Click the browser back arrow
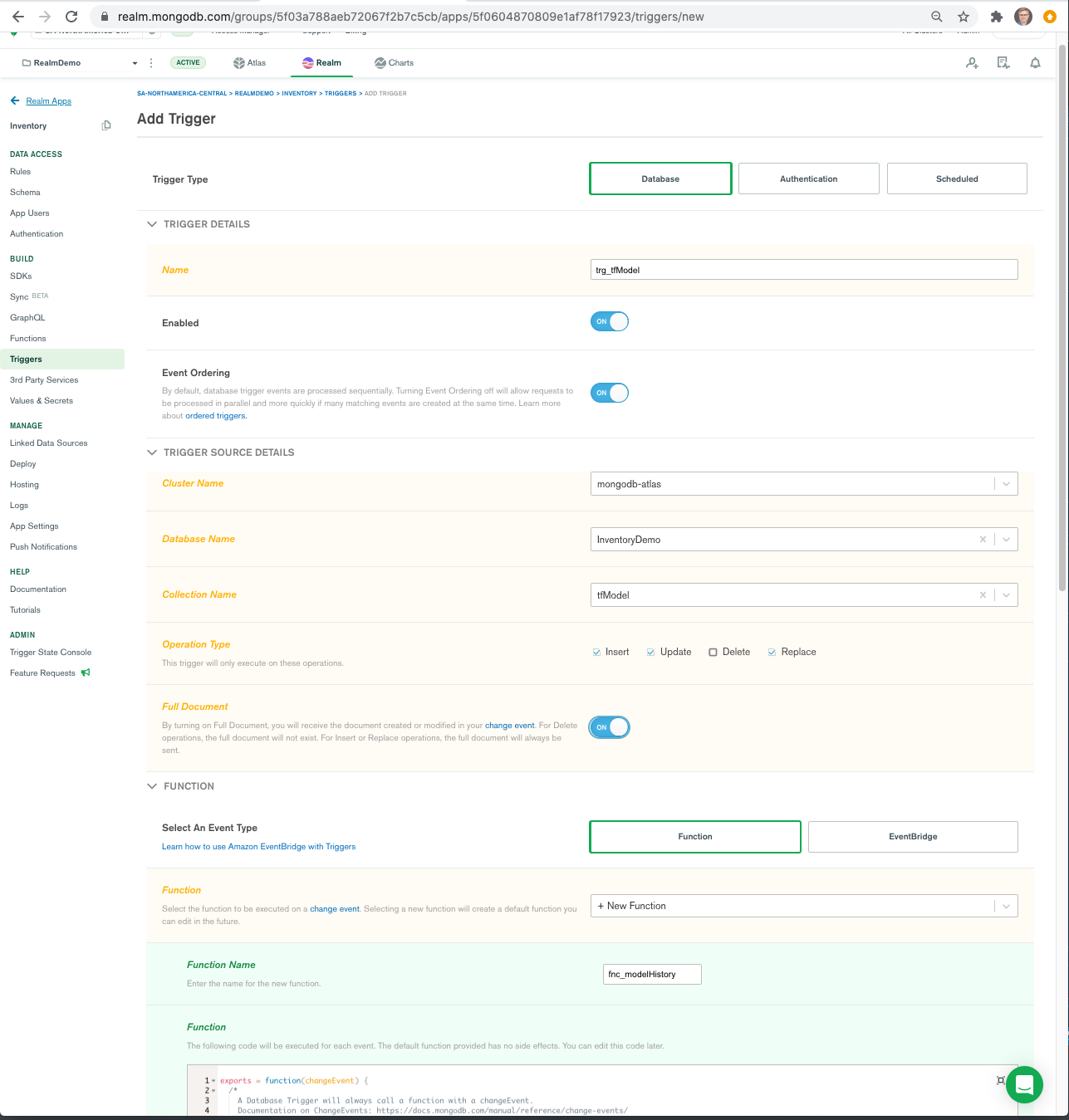1069x1120 pixels. (x=18, y=17)
